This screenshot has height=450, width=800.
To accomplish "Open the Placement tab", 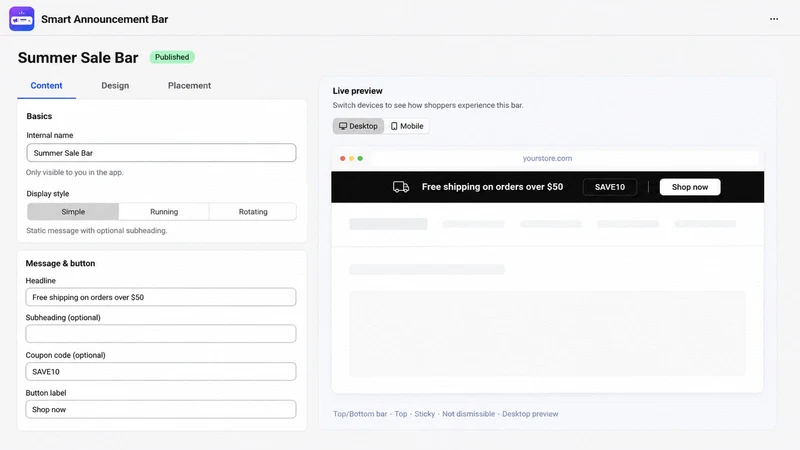I will pyautogui.click(x=189, y=86).
